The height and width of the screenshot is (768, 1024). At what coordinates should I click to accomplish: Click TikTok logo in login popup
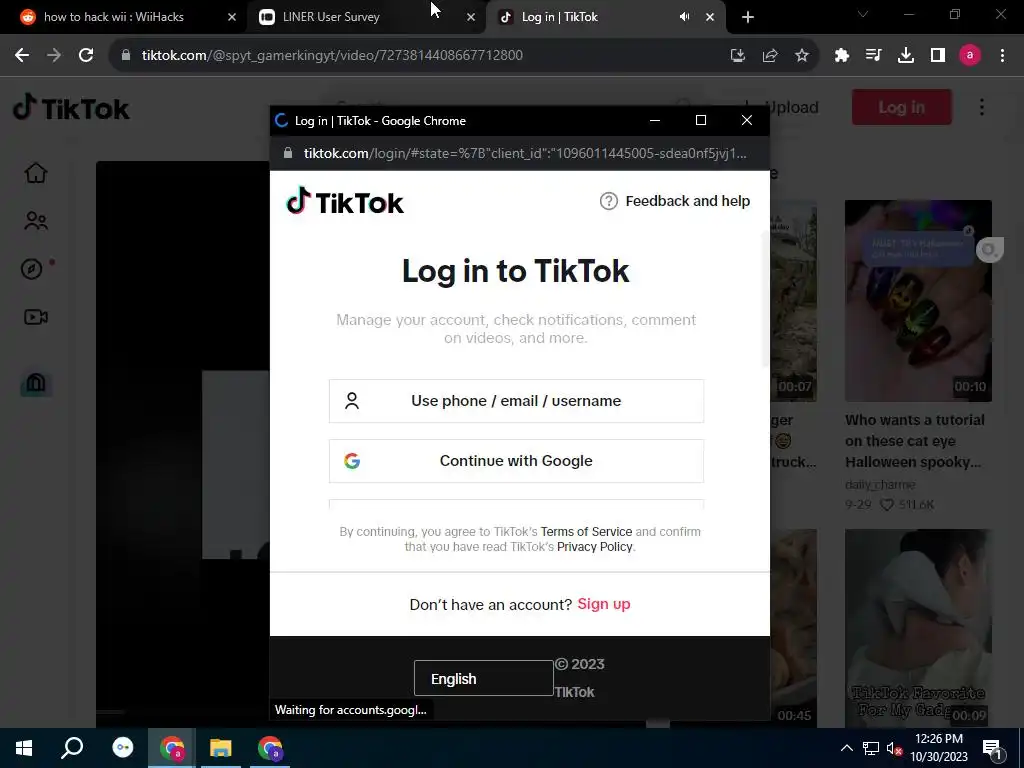(x=345, y=201)
